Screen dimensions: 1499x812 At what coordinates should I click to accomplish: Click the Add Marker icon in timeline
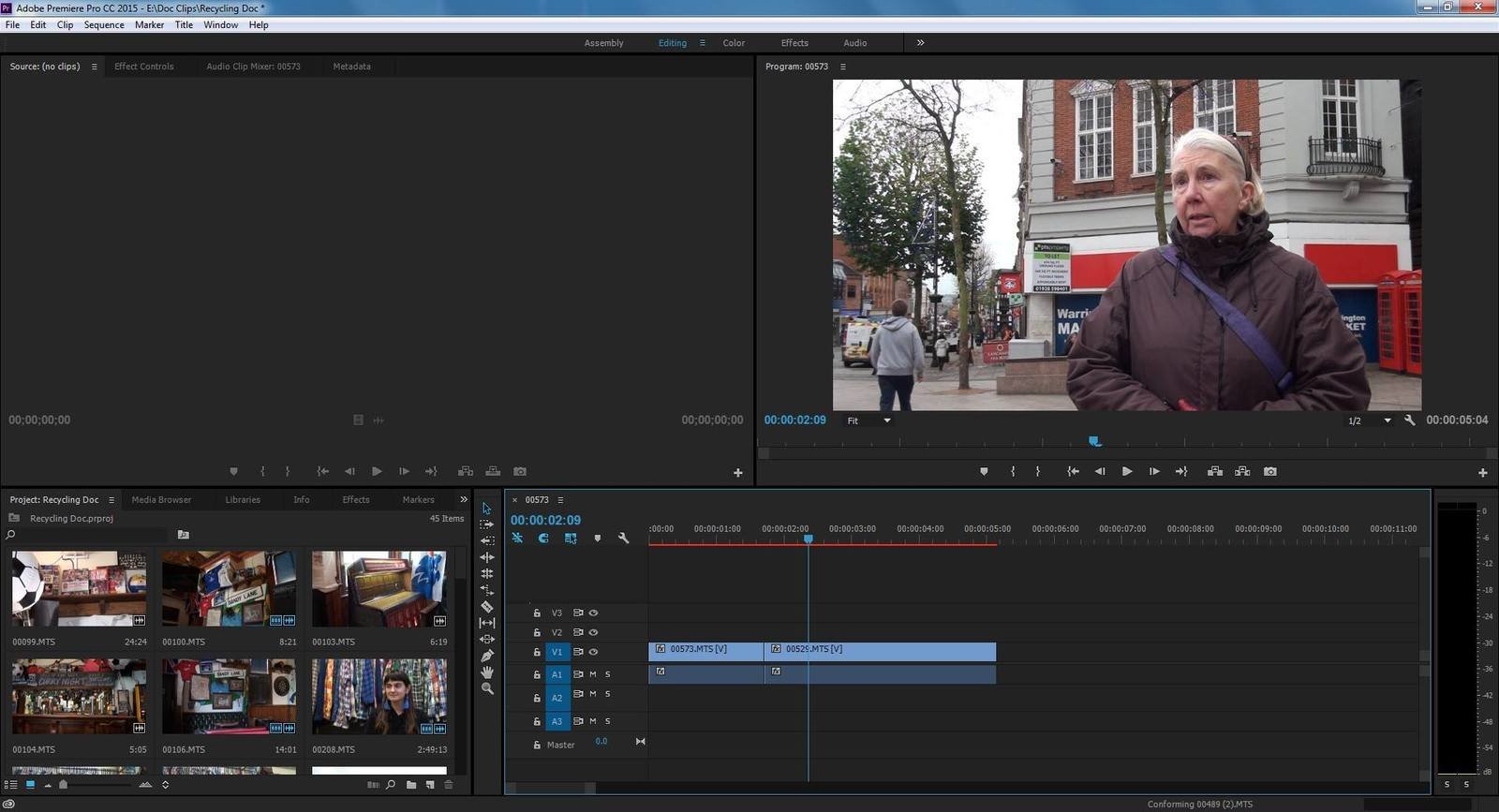click(598, 539)
